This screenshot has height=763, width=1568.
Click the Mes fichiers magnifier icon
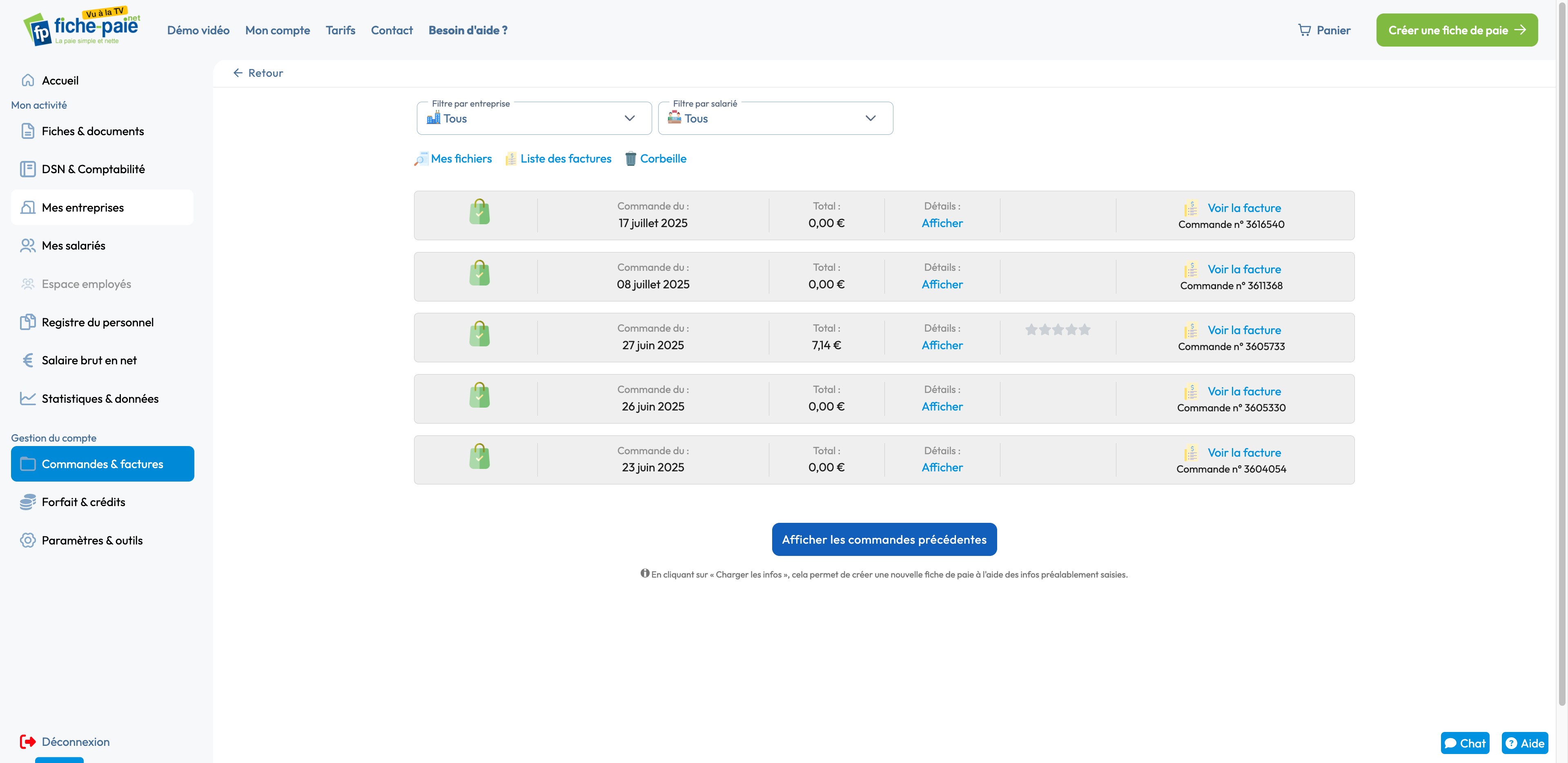coord(421,159)
